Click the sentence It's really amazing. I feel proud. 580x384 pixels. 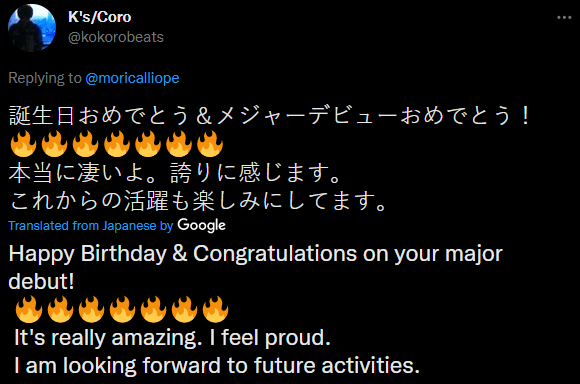click(x=172, y=337)
